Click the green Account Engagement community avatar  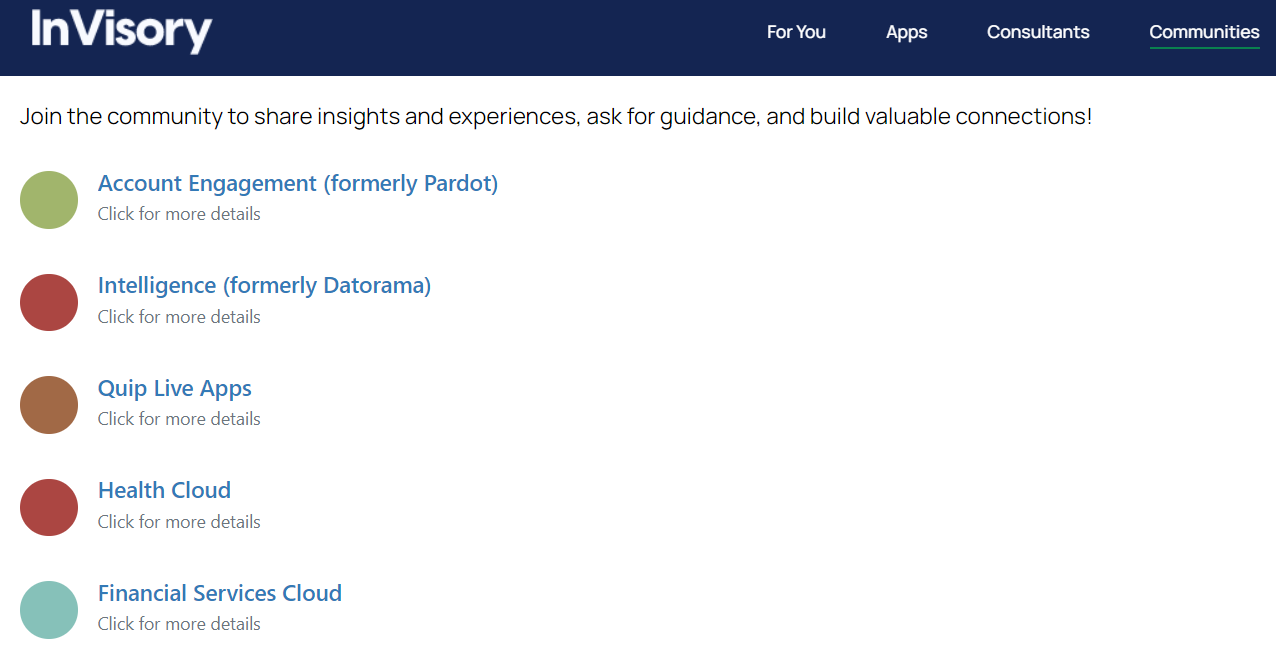tap(49, 200)
